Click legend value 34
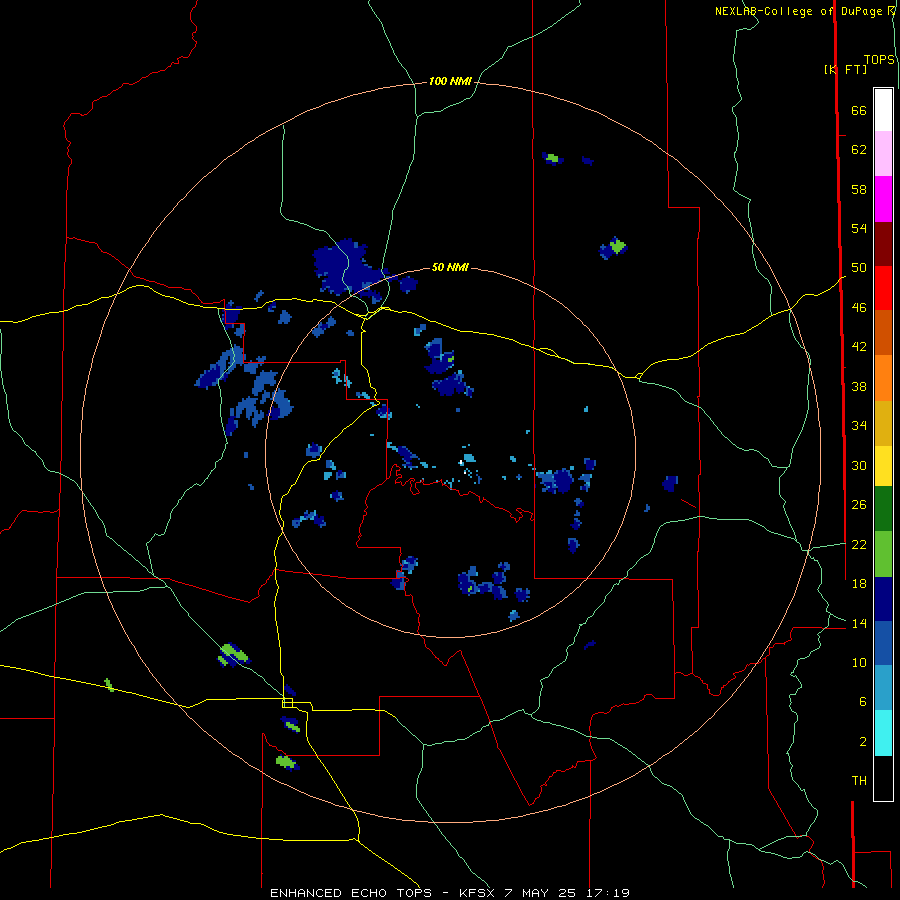Image resolution: width=900 pixels, height=900 pixels. point(859,425)
